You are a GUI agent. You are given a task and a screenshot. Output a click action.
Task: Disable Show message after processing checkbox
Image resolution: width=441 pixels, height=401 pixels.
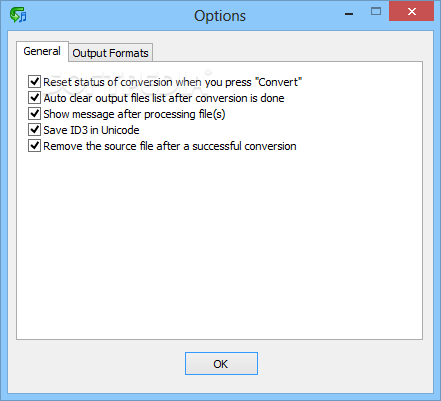coord(35,114)
